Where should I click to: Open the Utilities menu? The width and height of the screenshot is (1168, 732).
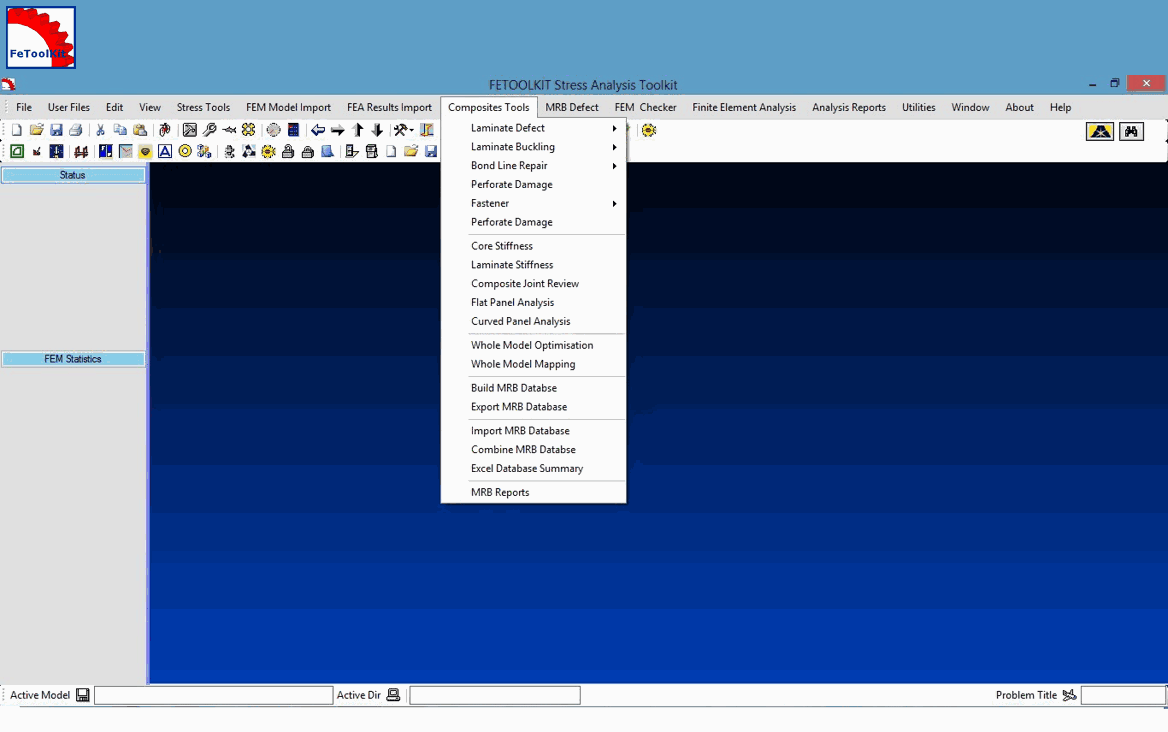(918, 107)
